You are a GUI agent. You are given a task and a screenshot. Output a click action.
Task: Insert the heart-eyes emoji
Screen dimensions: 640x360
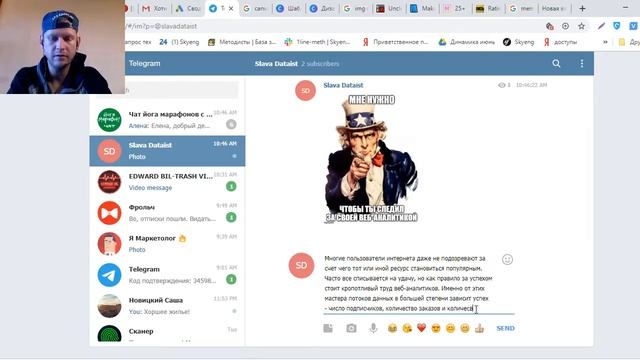(x=436, y=328)
